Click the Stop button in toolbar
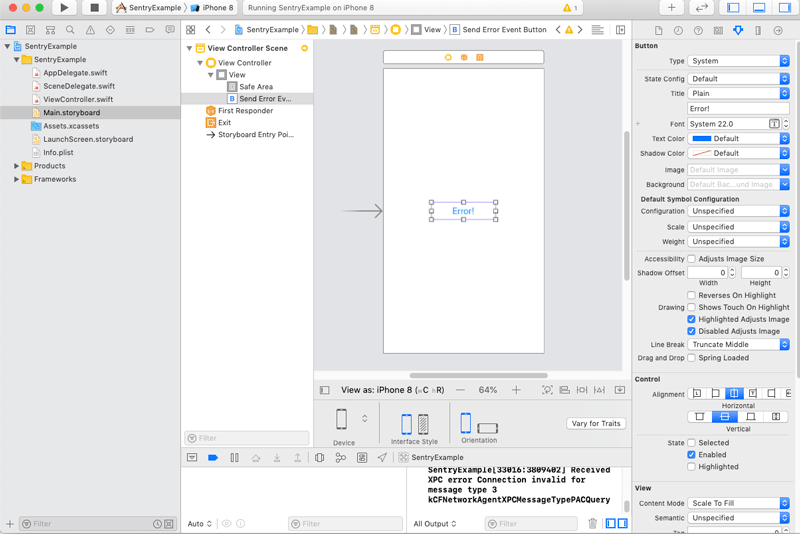Viewport: 800px width, 534px height. pyautogui.click(x=94, y=8)
